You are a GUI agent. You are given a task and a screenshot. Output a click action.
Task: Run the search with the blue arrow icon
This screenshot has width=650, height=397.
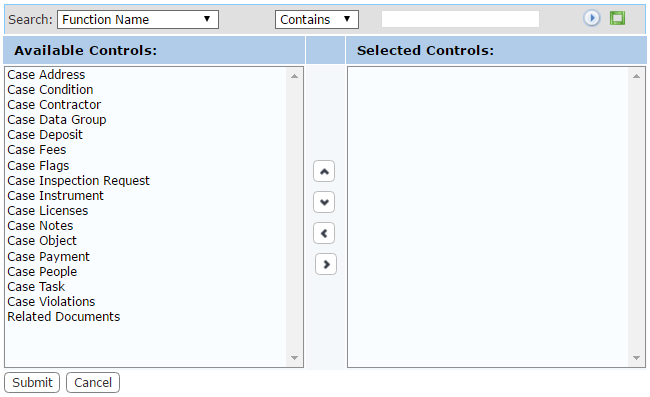click(592, 18)
